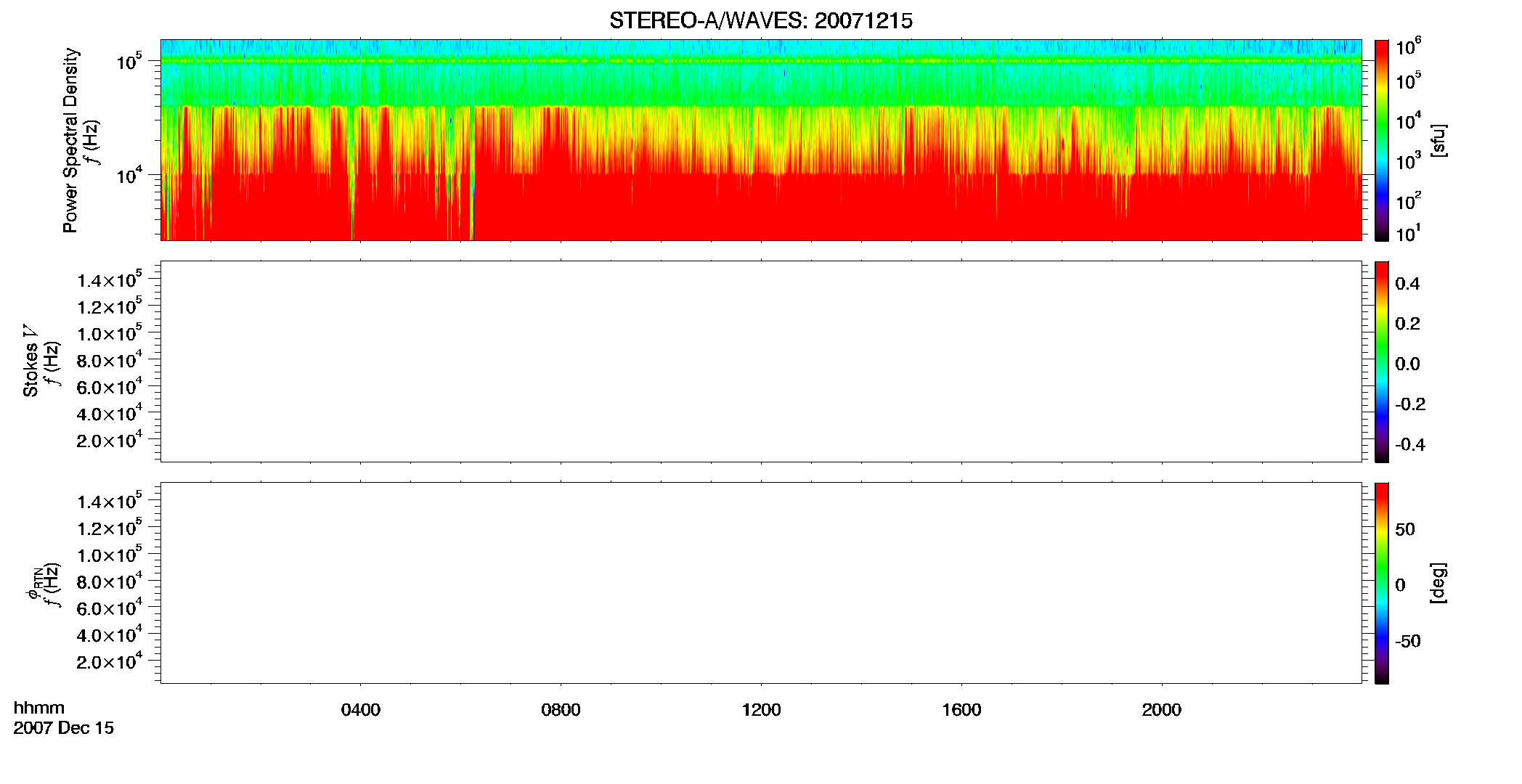The image size is (1522, 784).
Task: Click the -0.4 label on the Stokes colorbar
Action: [1410, 445]
